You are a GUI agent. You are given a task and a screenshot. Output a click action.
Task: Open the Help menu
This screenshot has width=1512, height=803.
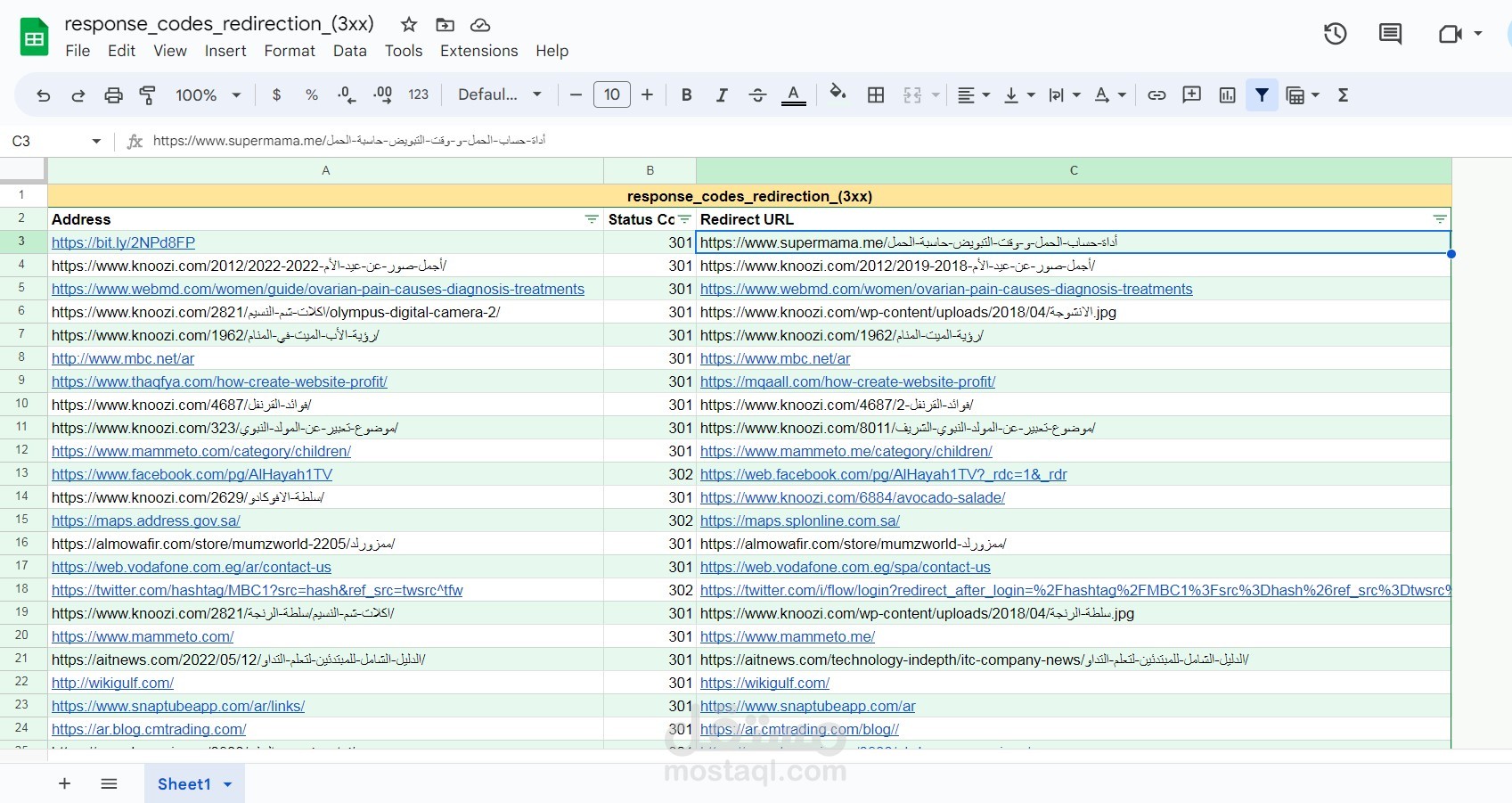point(552,51)
